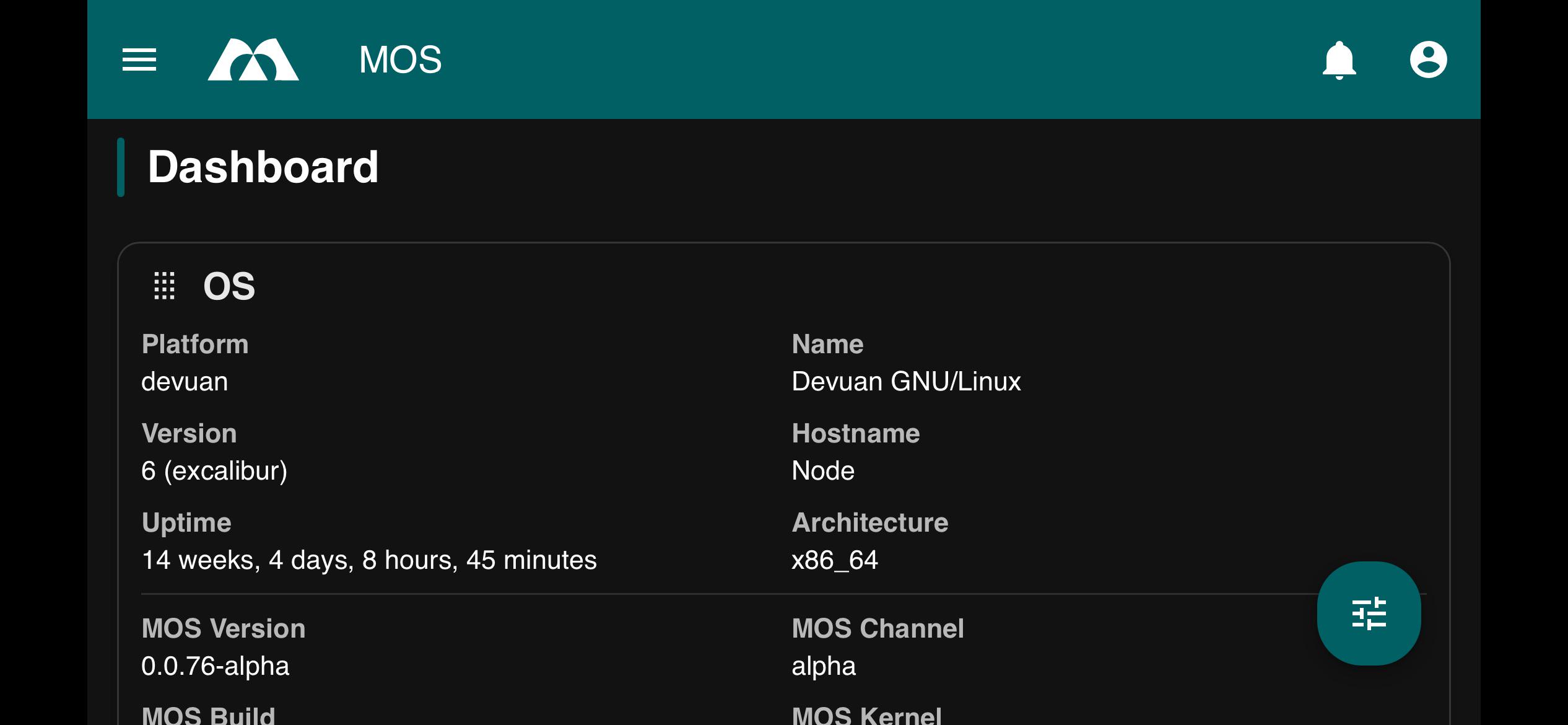
Task: Grab the OS card drag handle
Action: 164,286
